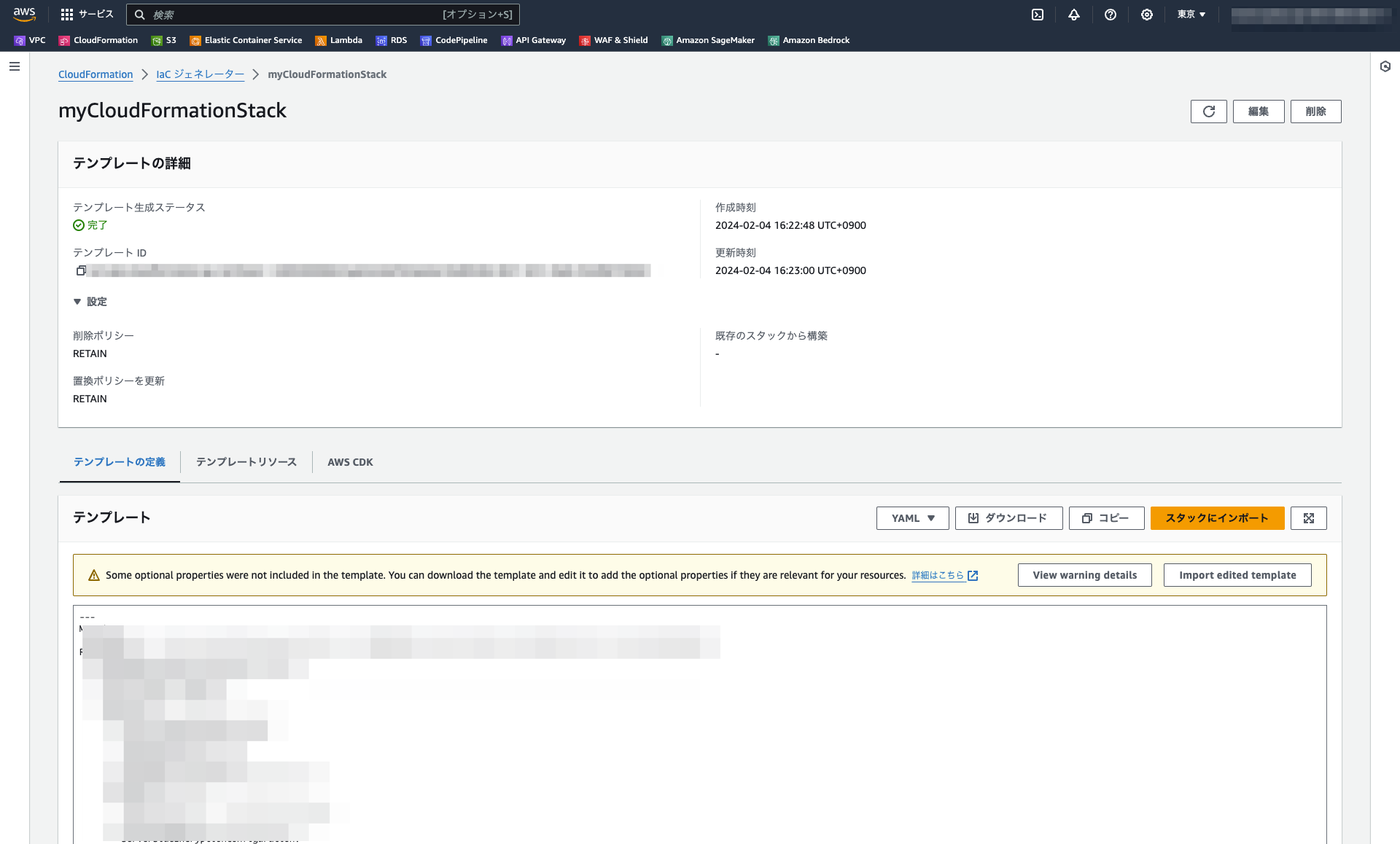The height and width of the screenshot is (844, 1400).
Task: Open the RDS bookmark shortcut
Action: click(392, 40)
